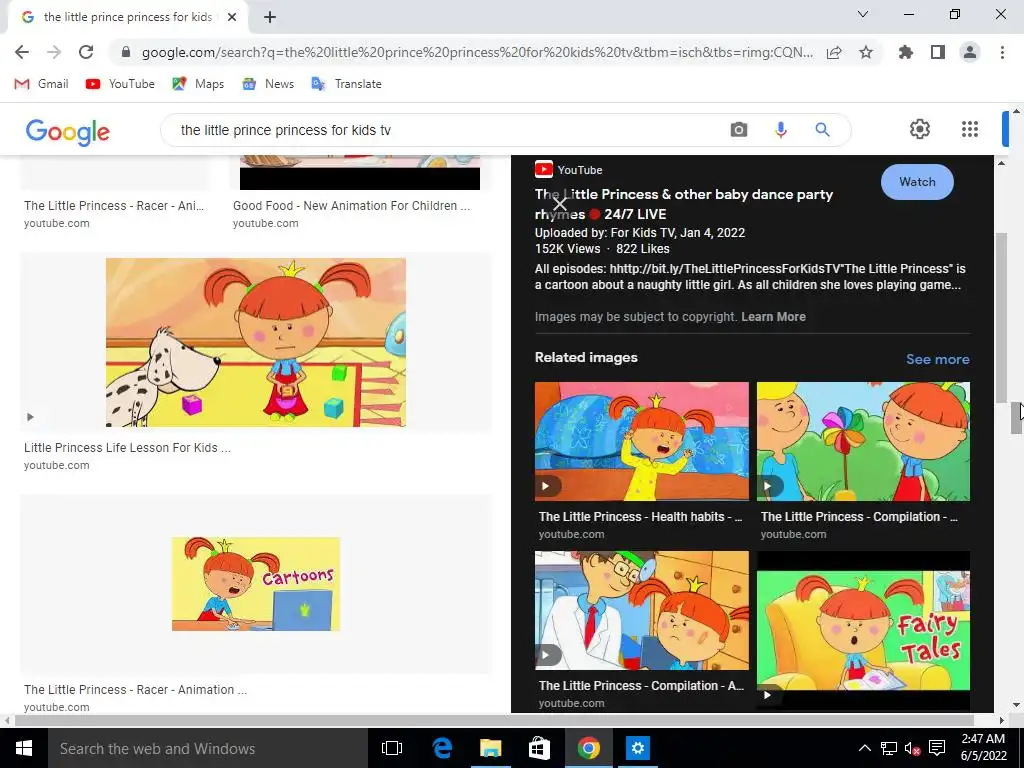Open Little Princess Life Lesson title link
The height and width of the screenshot is (768, 1024).
point(127,448)
